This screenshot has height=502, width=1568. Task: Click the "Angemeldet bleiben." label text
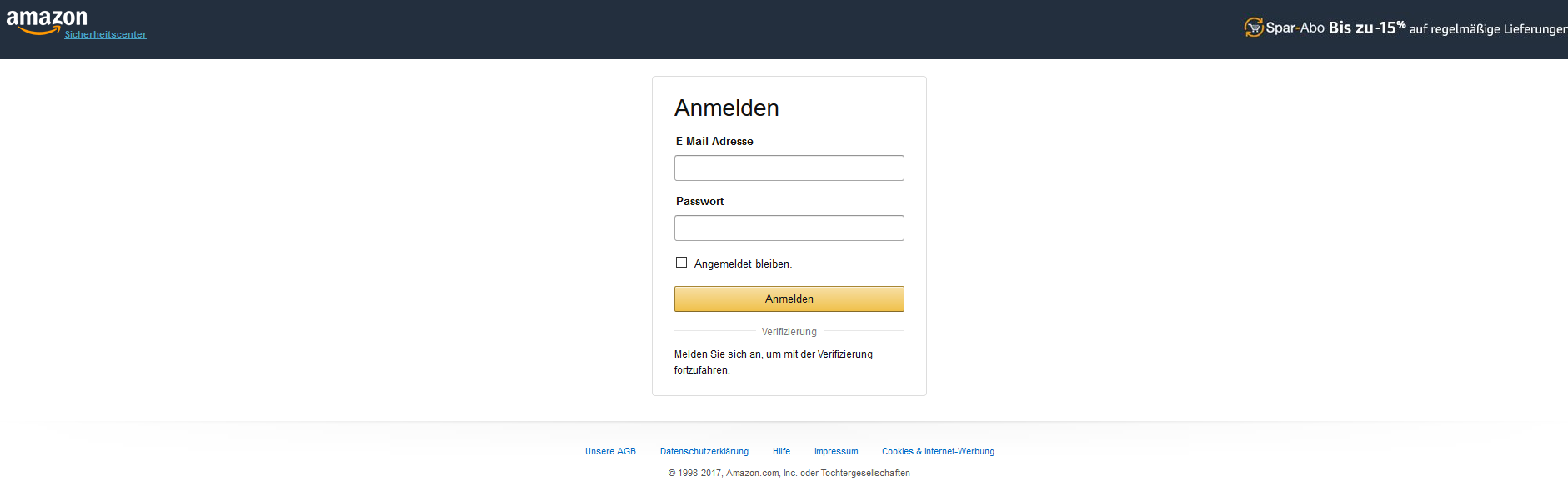[743, 264]
